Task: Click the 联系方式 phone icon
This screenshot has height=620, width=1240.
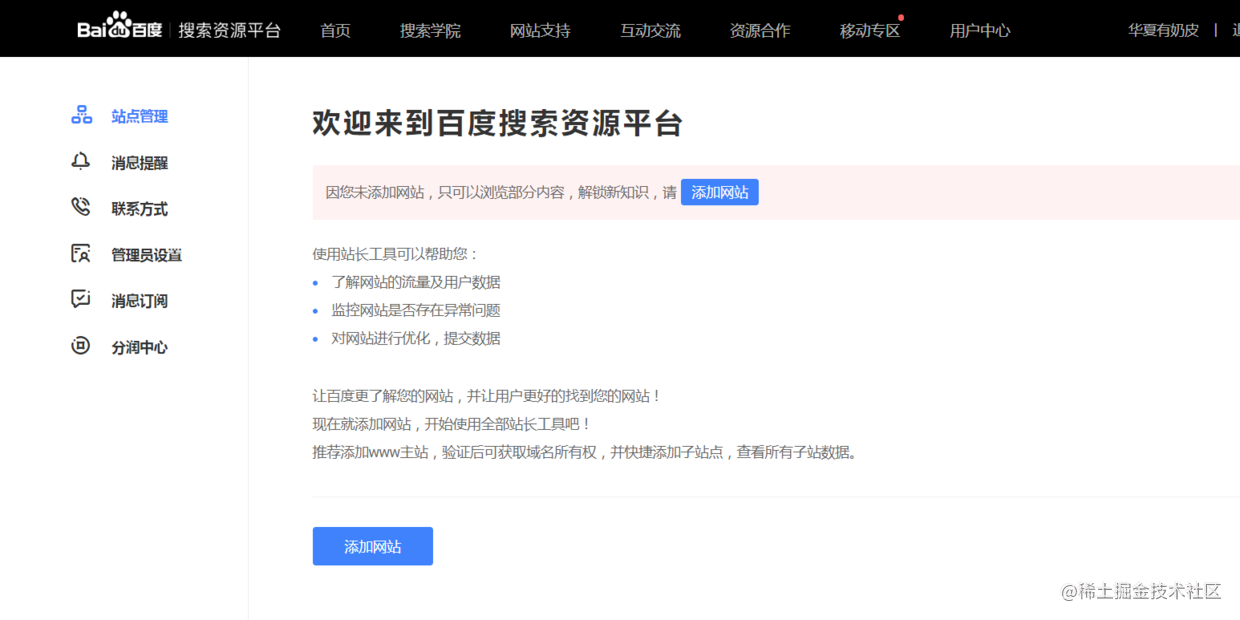Action: tap(81, 208)
